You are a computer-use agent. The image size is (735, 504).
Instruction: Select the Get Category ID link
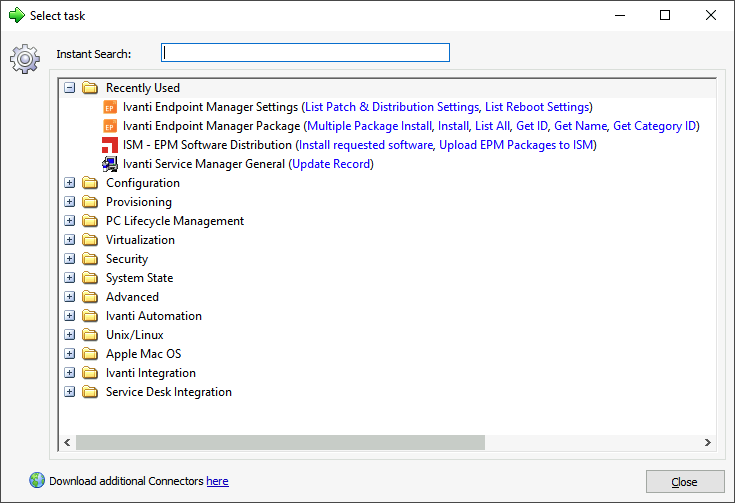[x=654, y=126]
